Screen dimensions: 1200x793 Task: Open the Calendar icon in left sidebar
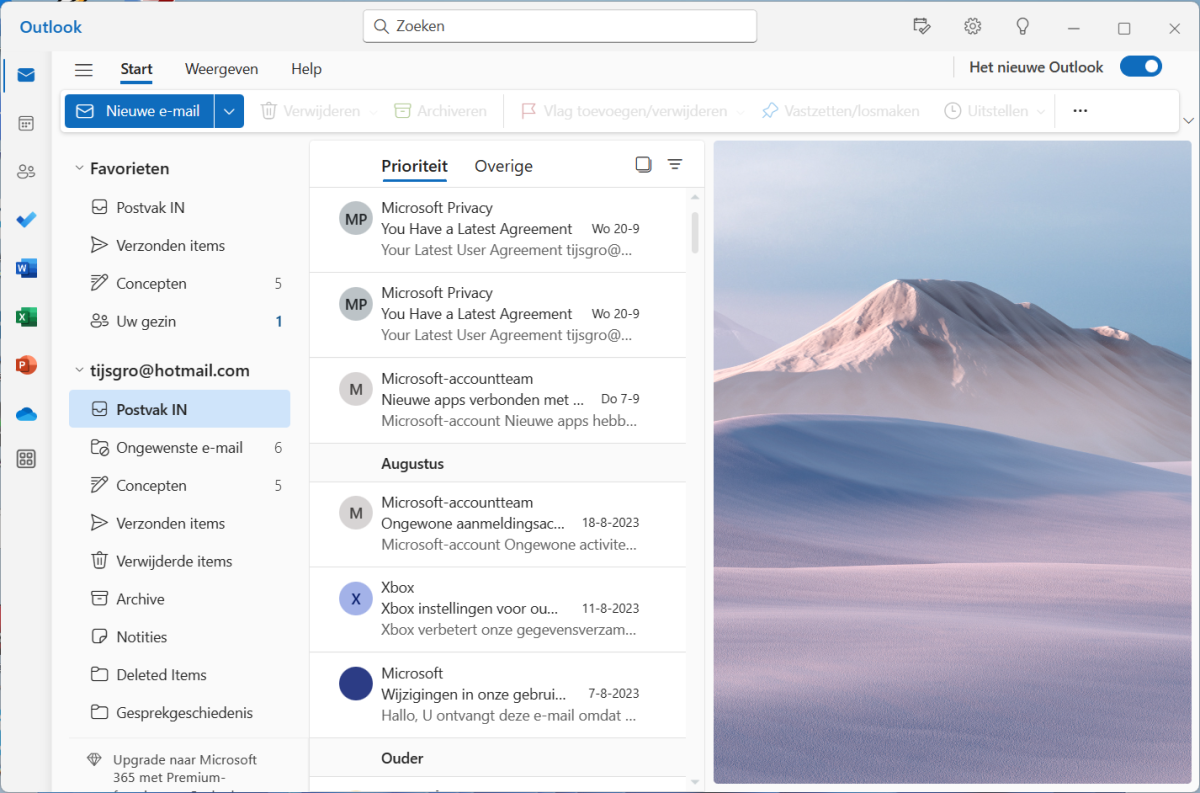[26, 123]
